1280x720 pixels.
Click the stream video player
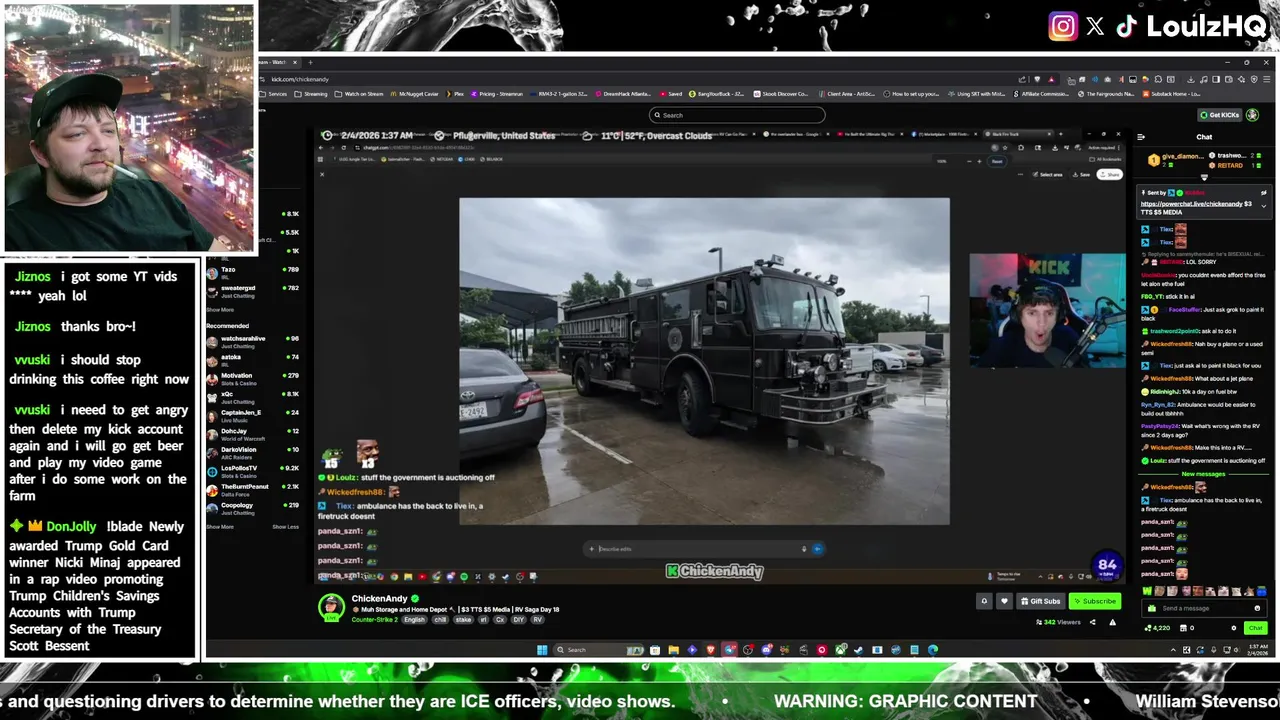pos(720,355)
